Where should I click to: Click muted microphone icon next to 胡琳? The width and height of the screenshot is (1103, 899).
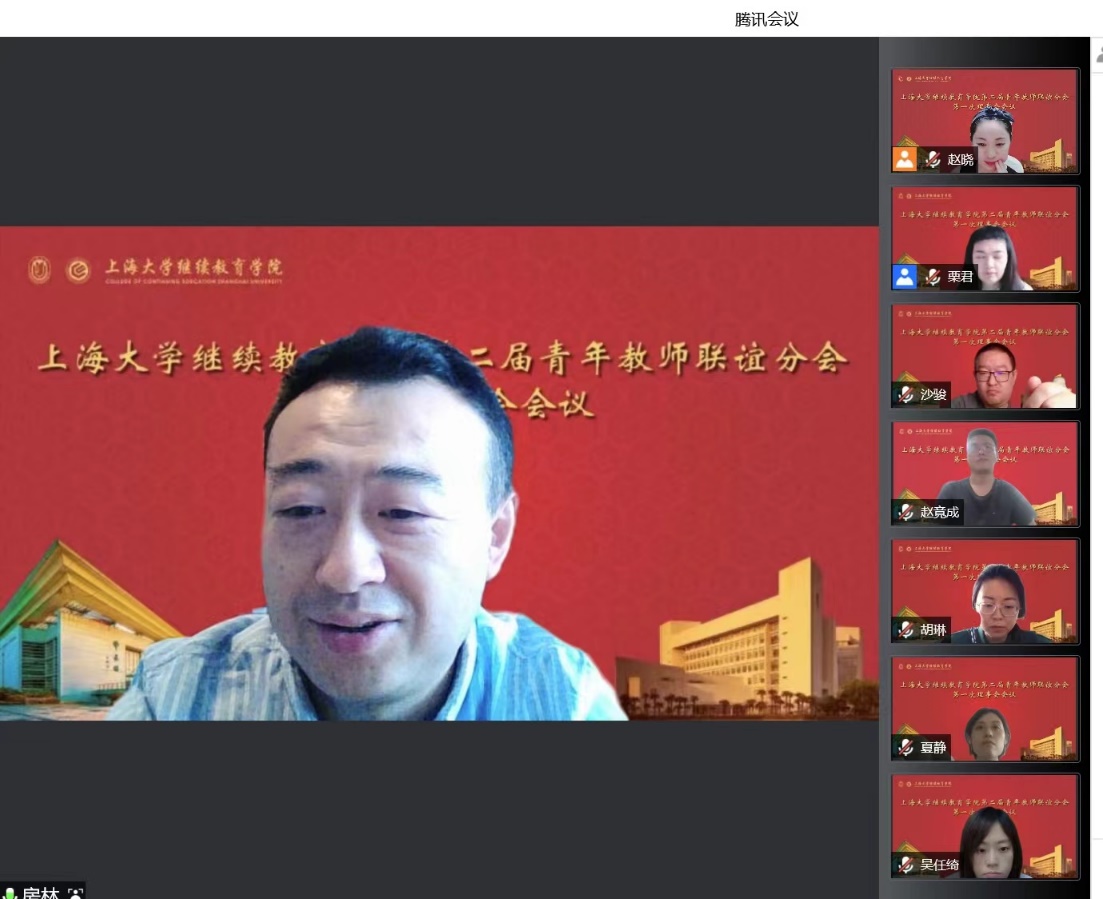click(x=906, y=630)
